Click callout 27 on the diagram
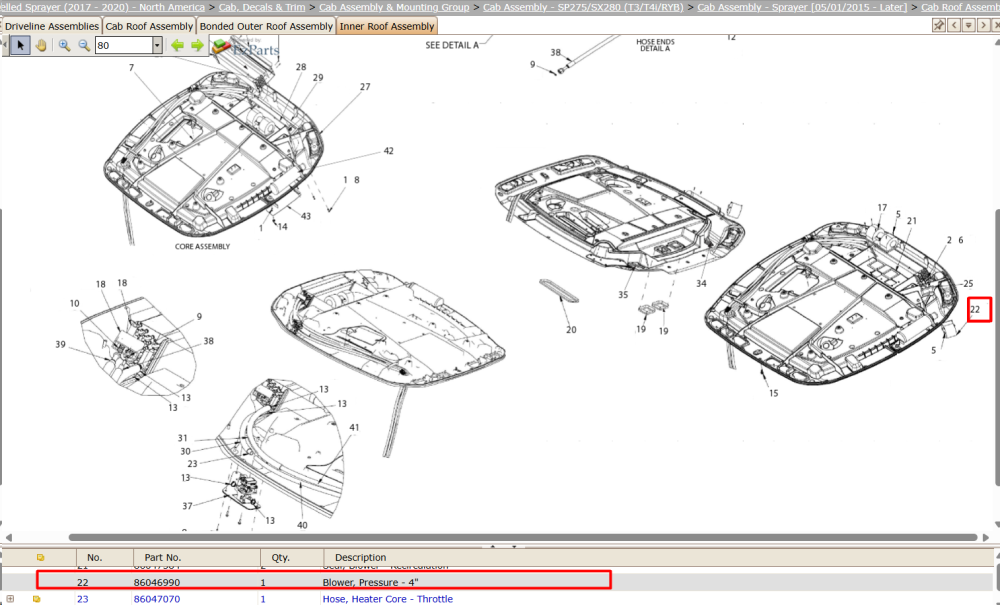 365,87
